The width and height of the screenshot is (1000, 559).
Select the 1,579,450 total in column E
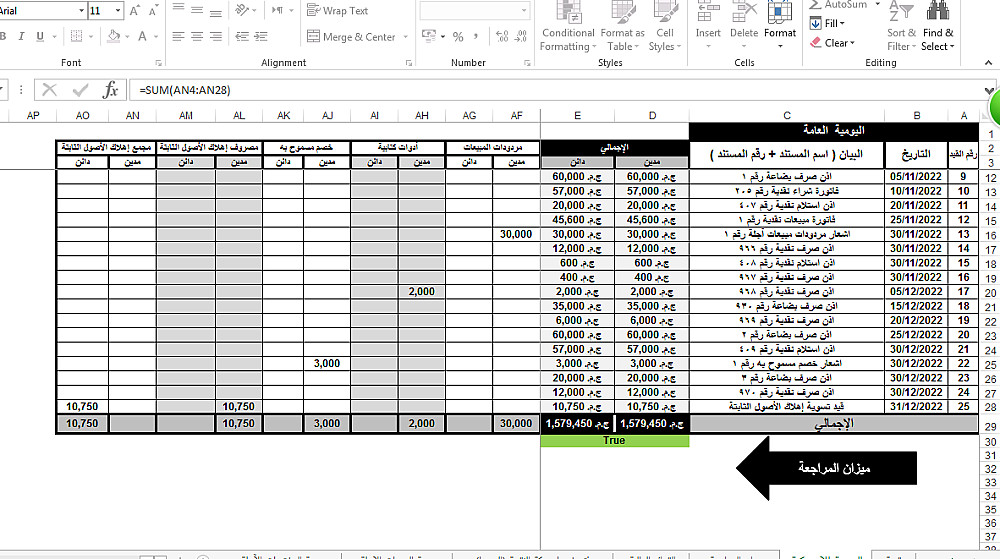tap(577, 423)
